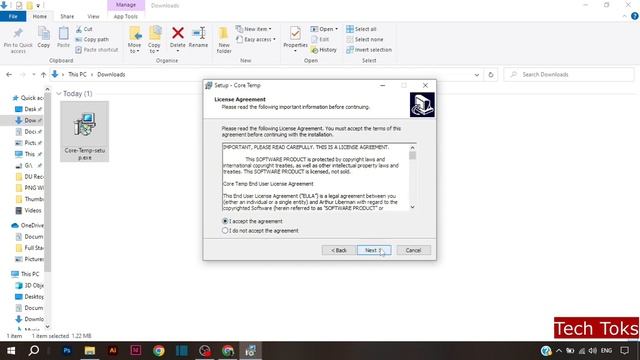Open the Easy access dropdown
Viewport: 640px width, 360px height.
pyautogui.click(x=256, y=40)
